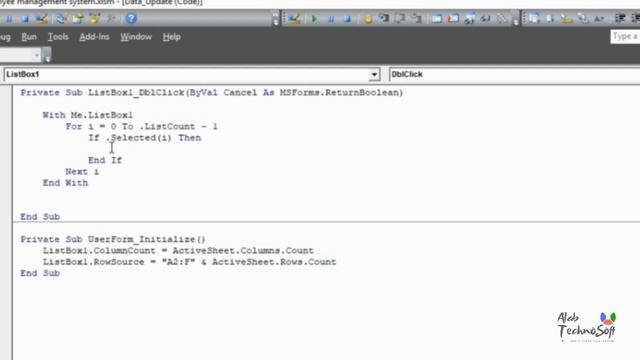Click the Step Into icon
Image resolution: width=640 pixels, height=360 pixels.
(384, 18)
